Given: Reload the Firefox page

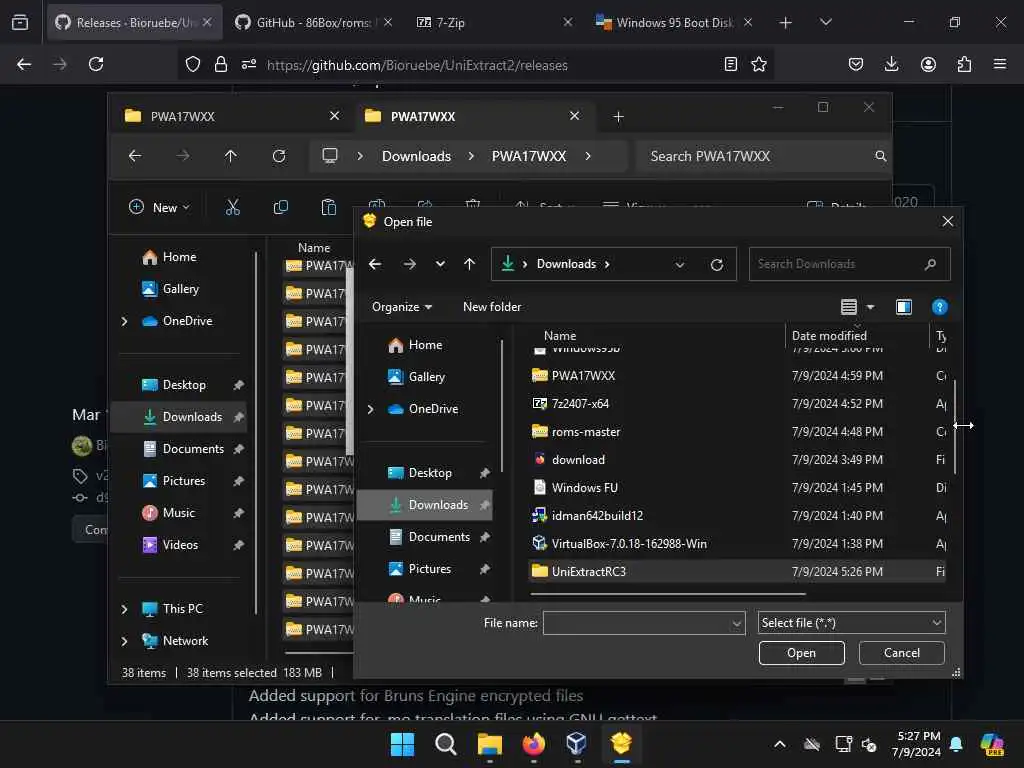Looking at the screenshot, I should click(96, 64).
